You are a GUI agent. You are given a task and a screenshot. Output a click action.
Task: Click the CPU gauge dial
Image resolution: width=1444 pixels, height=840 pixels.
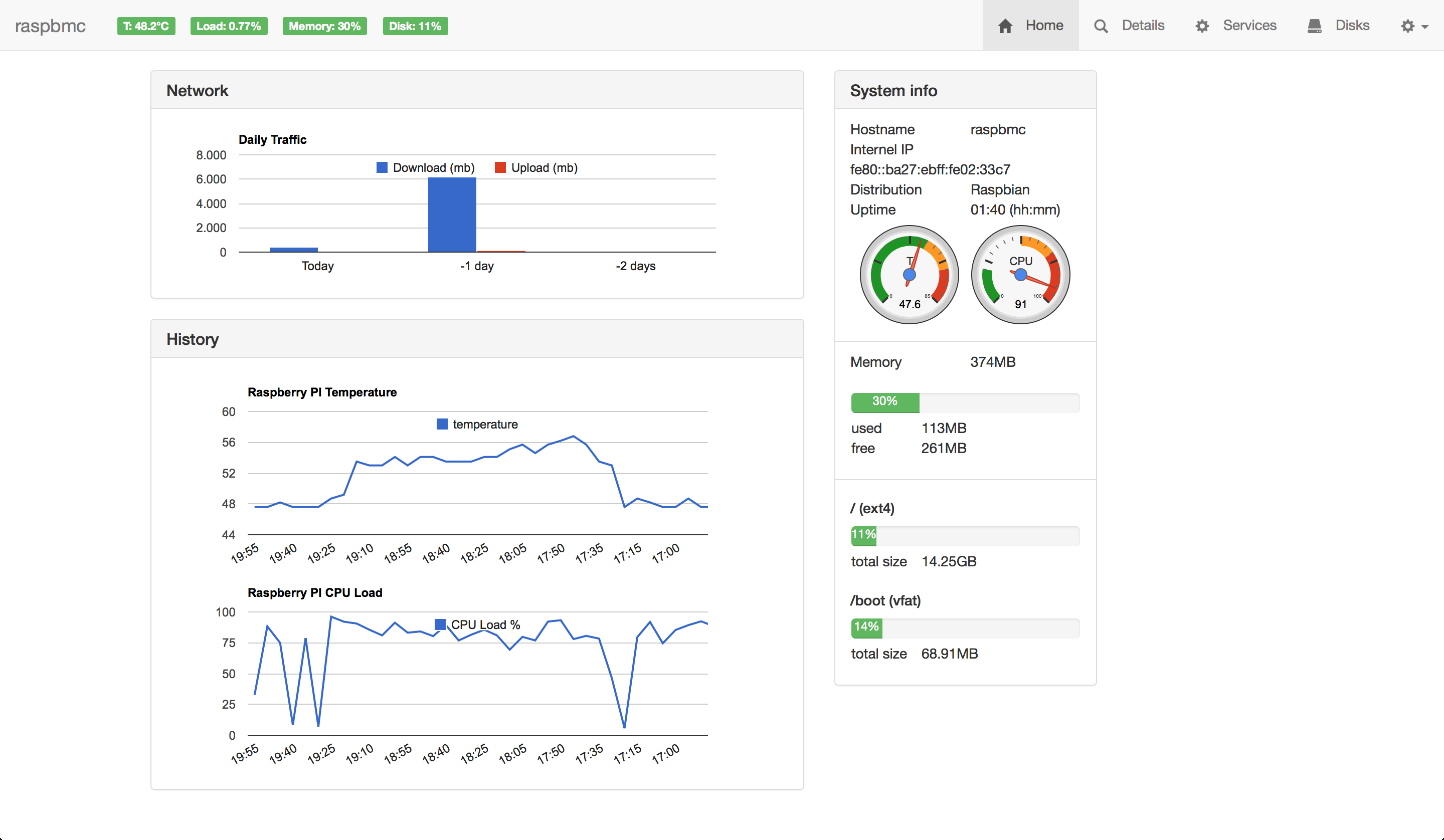[1020, 275]
